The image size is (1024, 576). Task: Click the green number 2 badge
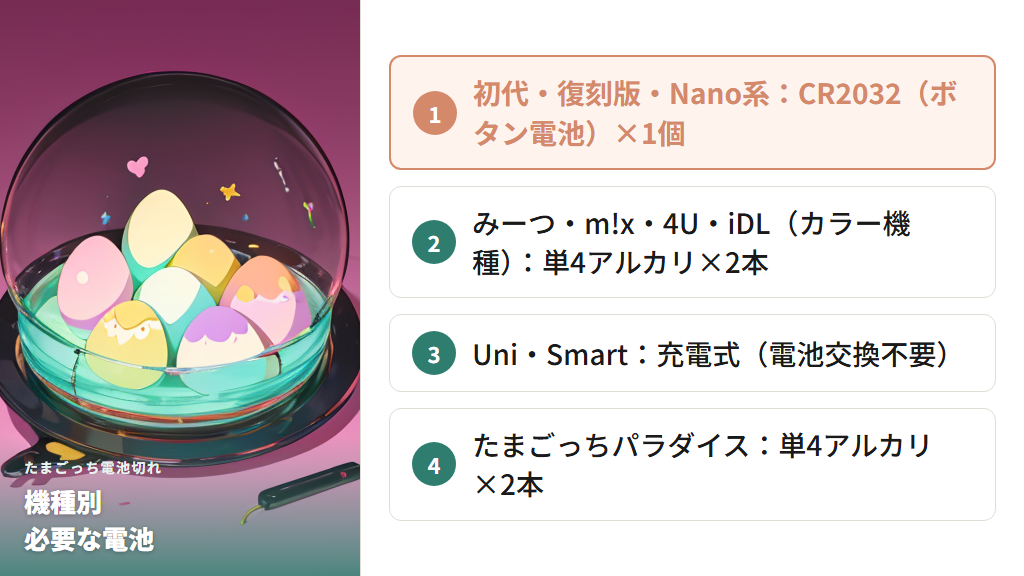pyautogui.click(x=434, y=243)
